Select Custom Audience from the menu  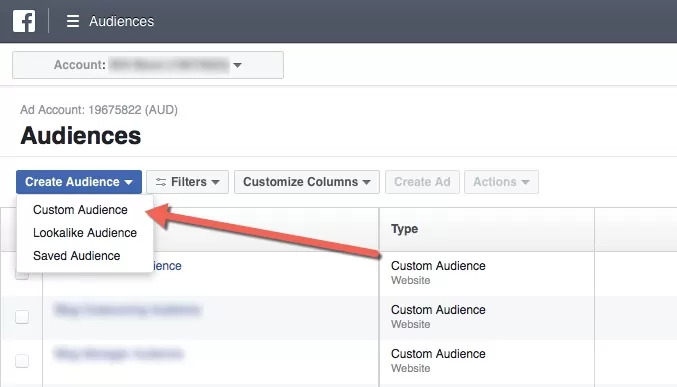[x=80, y=210]
